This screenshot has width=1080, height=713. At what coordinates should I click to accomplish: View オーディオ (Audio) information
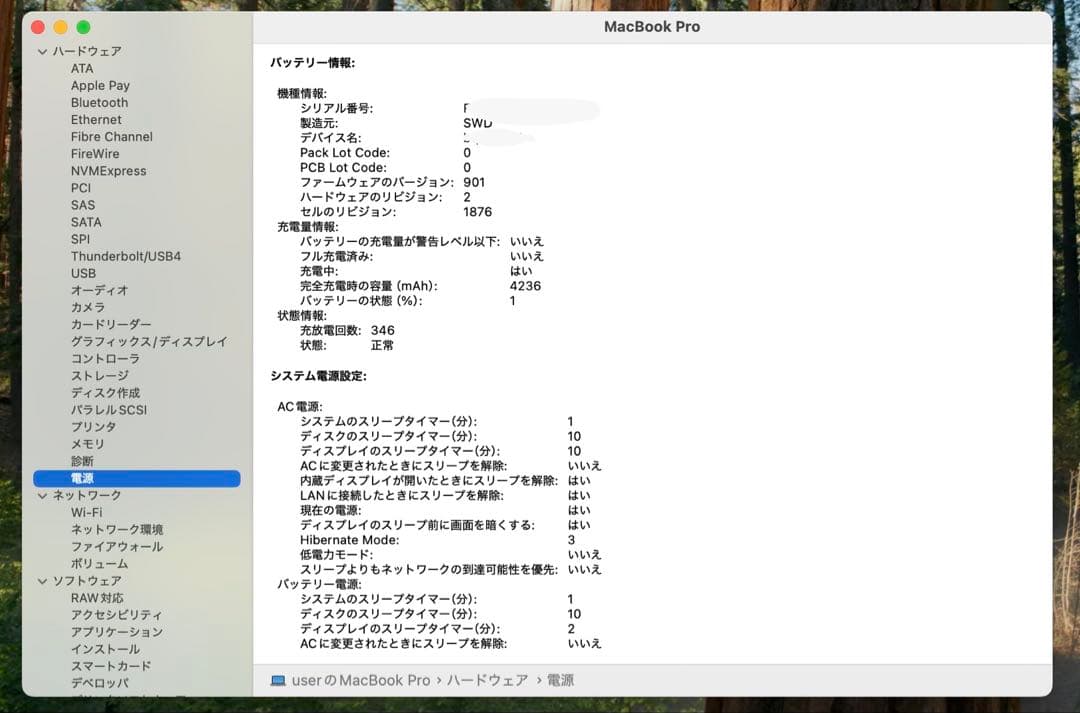point(93,290)
